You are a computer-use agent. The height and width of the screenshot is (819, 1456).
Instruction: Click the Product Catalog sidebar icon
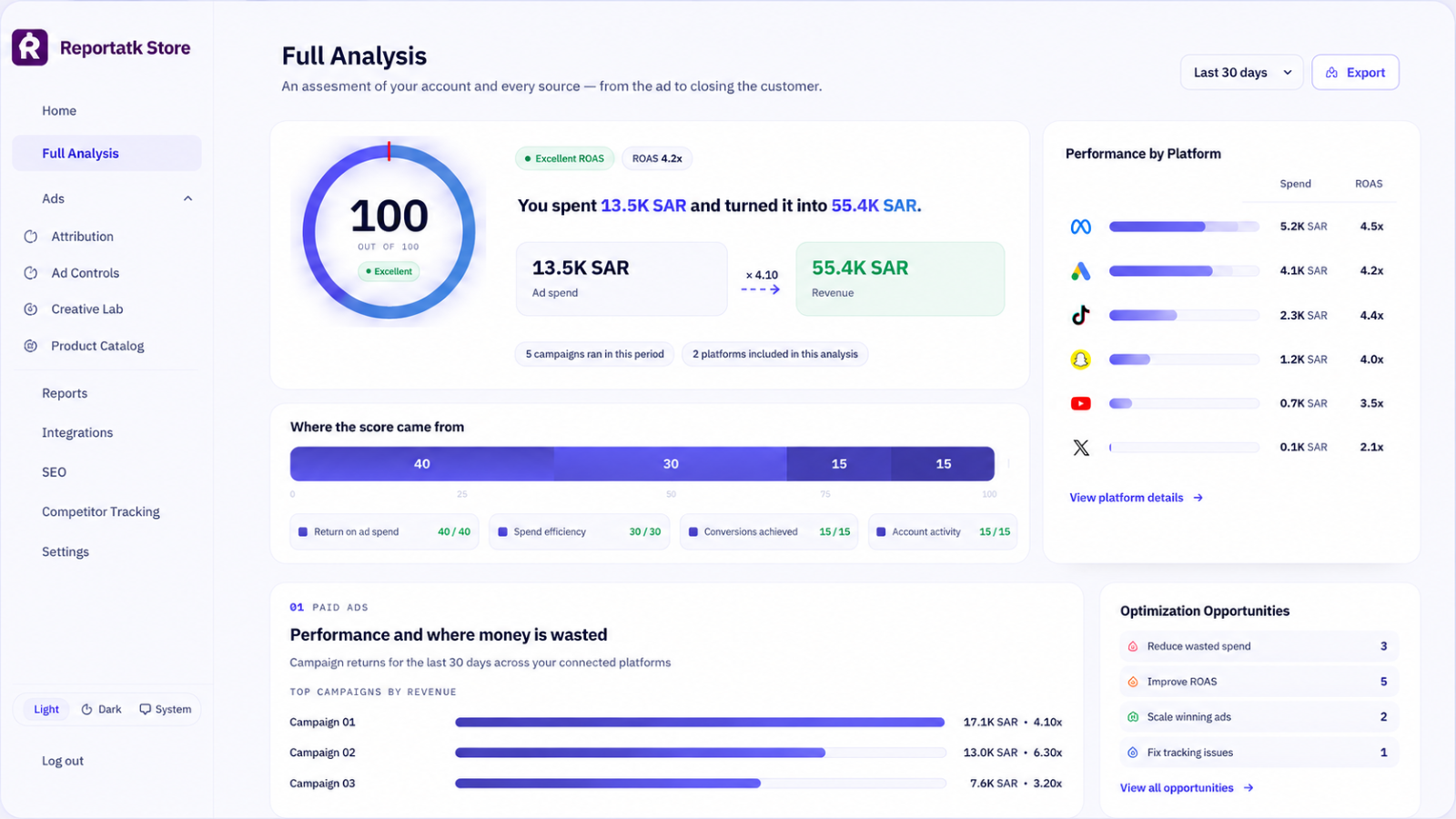pos(31,346)
